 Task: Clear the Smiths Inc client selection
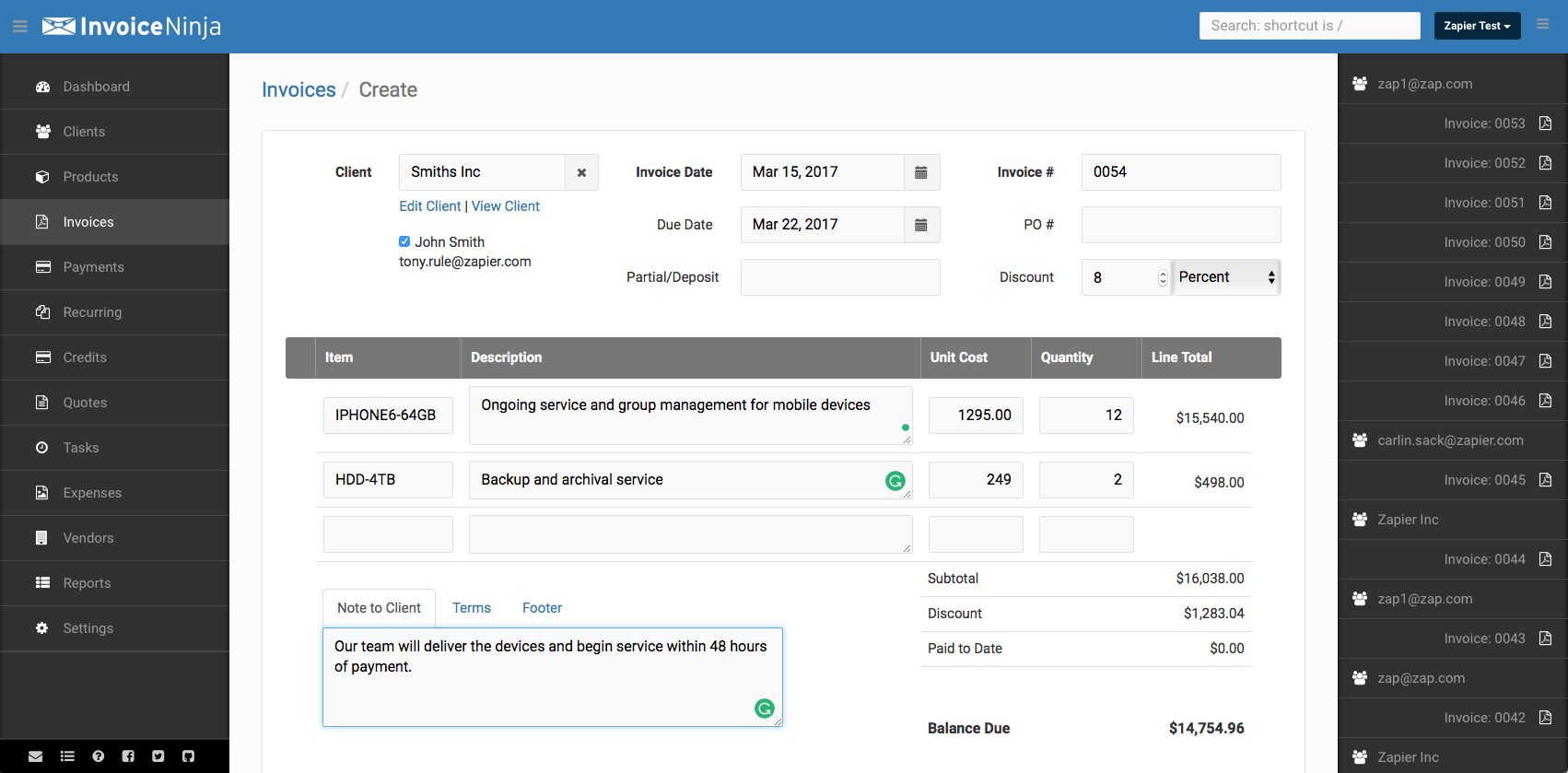pyautogui.click(x=581, y=172)
